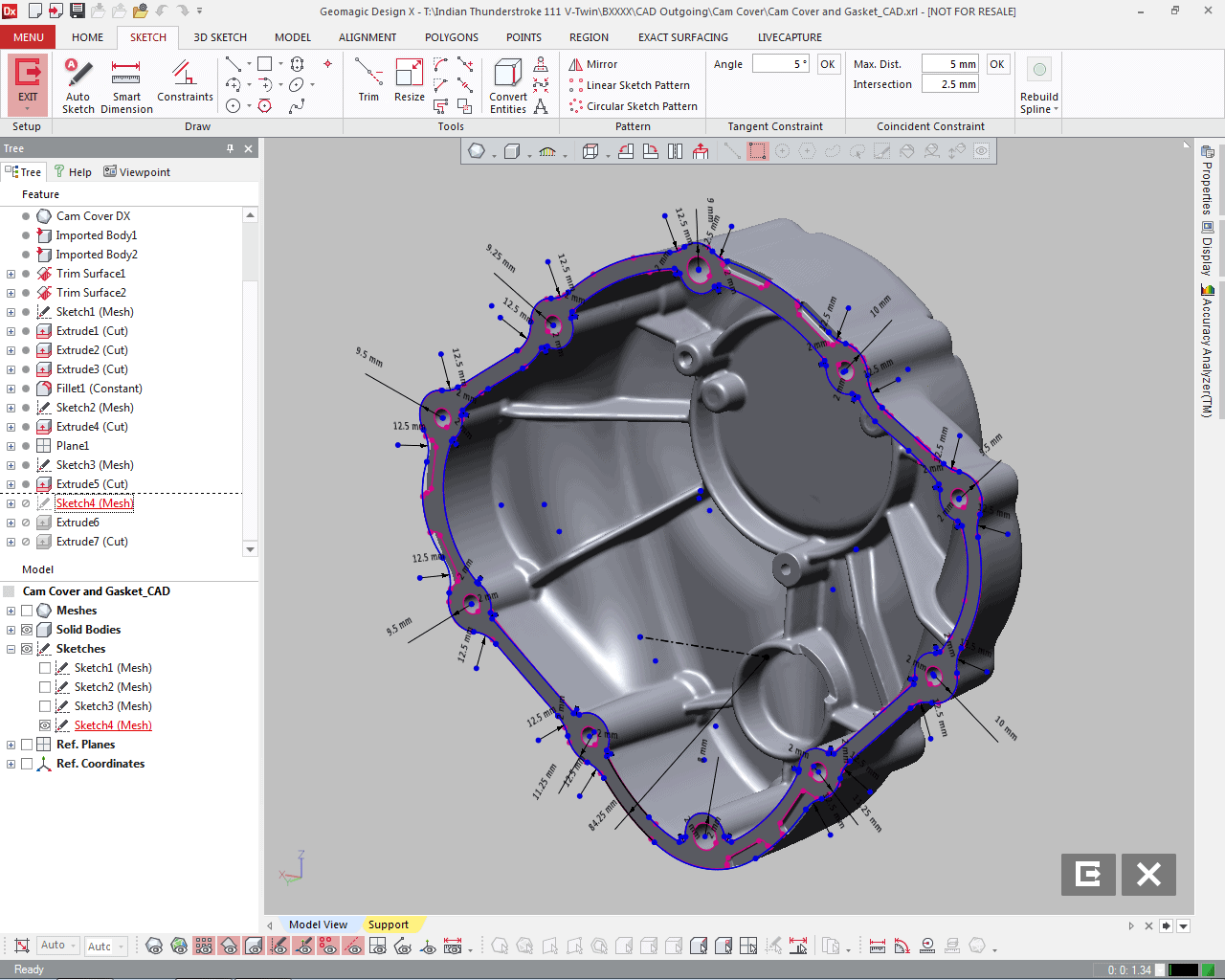Click OK next to Max. Dist. field
Screen dimensions: 1225x980
coord(997,64)
